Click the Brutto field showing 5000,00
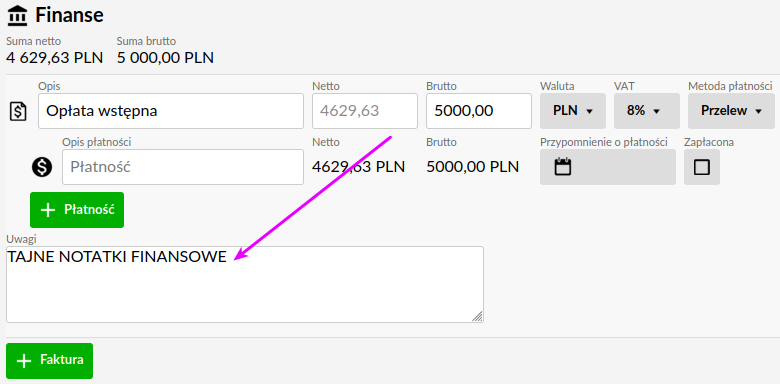Screen dimensions: 780x384 pyautogui.click(x=479, y=111)
